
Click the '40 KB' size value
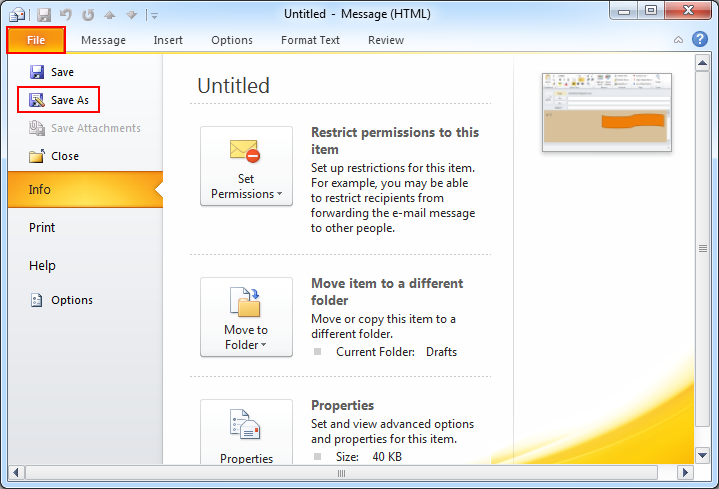coord(387,457)
